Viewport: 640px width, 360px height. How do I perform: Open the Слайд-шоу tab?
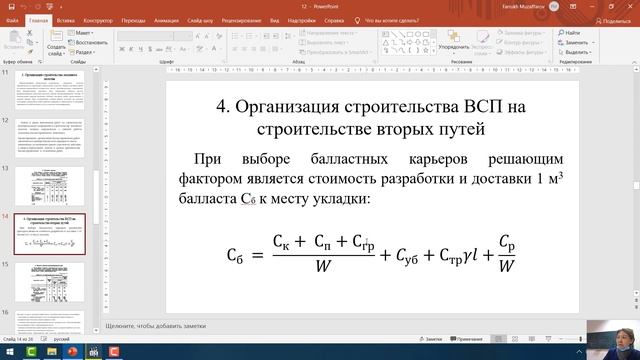pyautogui.click(x=200, y=20)
